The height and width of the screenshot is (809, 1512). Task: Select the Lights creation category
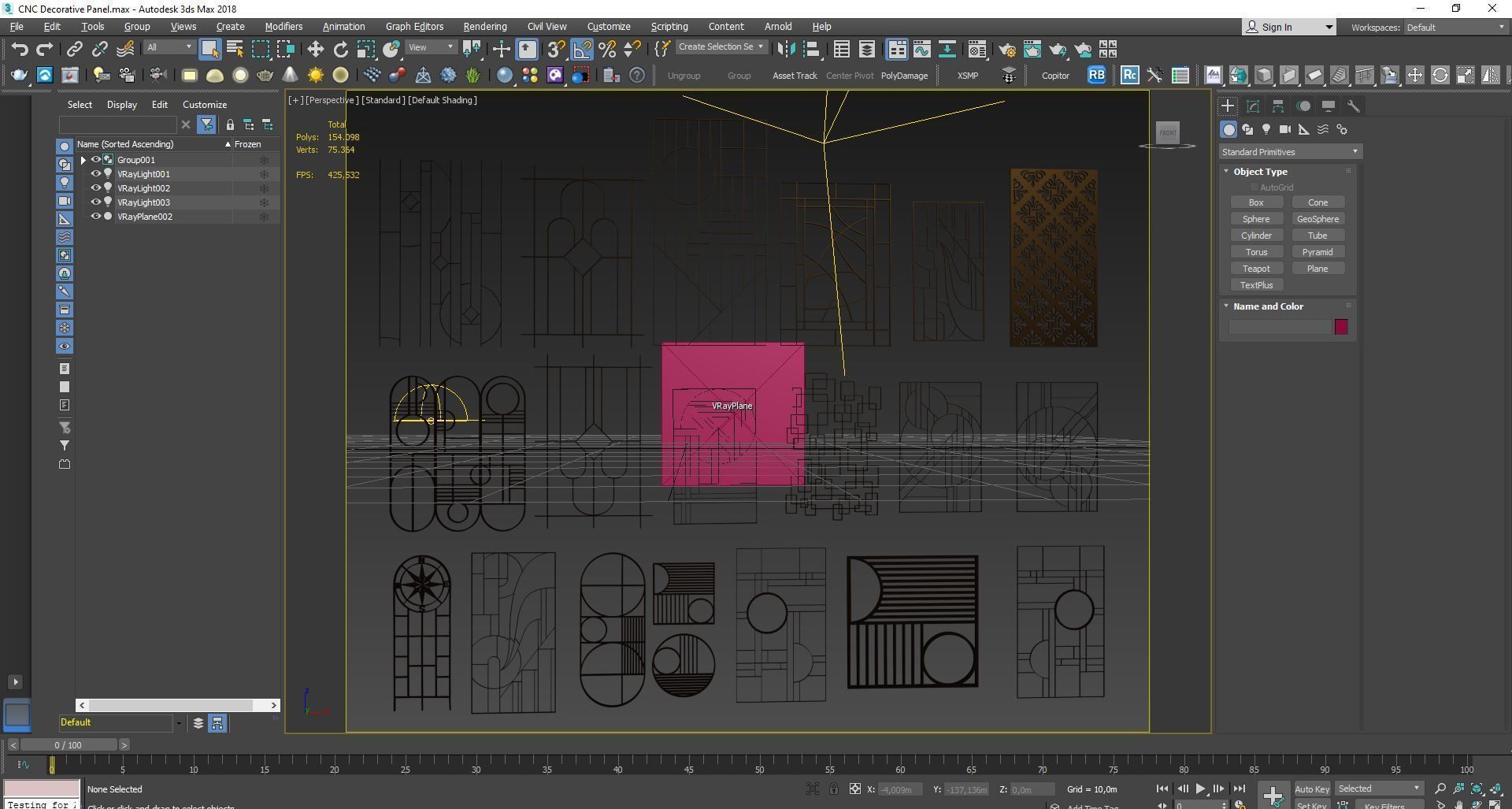click(1266, 129)
